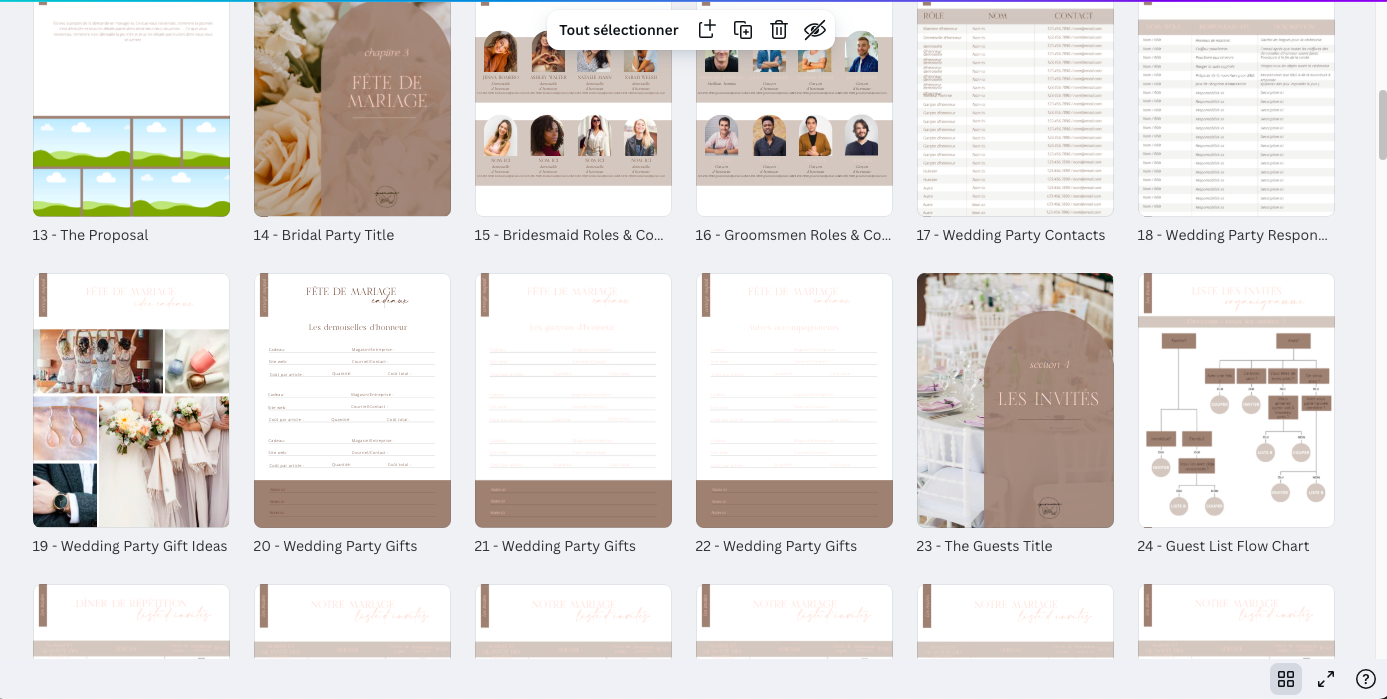Enter fullscreen with the expand arrows icon
Screen dimensions: 1387x699
pos(1326,679)
